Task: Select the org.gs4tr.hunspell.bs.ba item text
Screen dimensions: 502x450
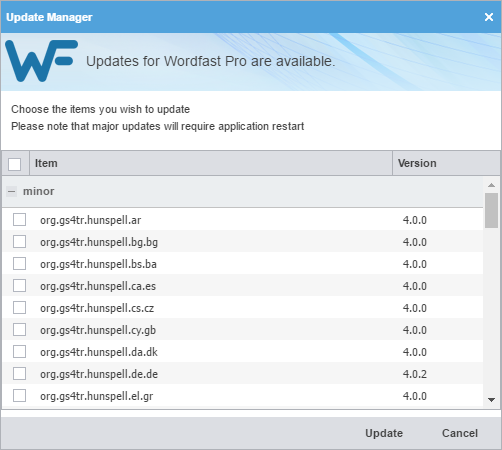Action: coord(98,264)
